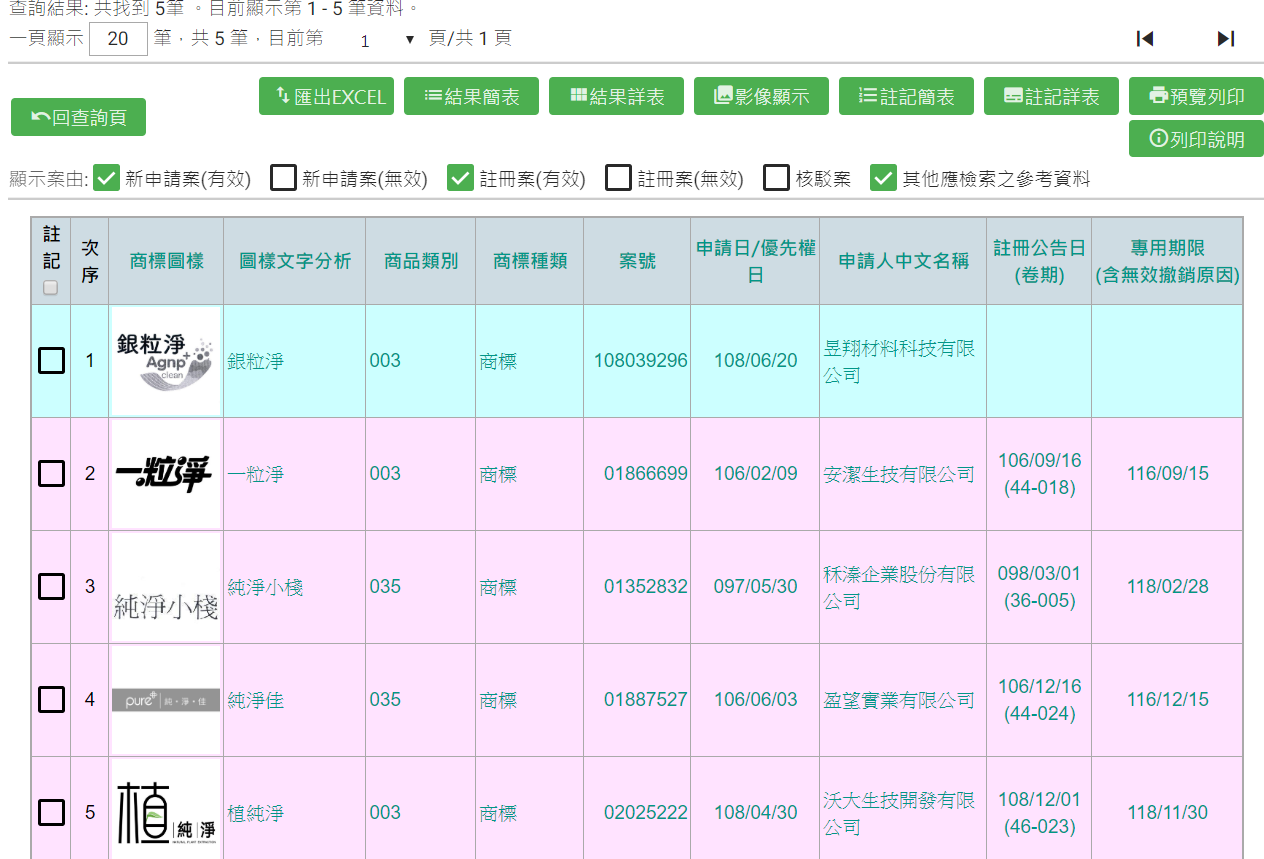The width and height of the screenshot is (1264, 859).
Task: Open 註記詳表 marked detail view
Action: (1051, 97)
